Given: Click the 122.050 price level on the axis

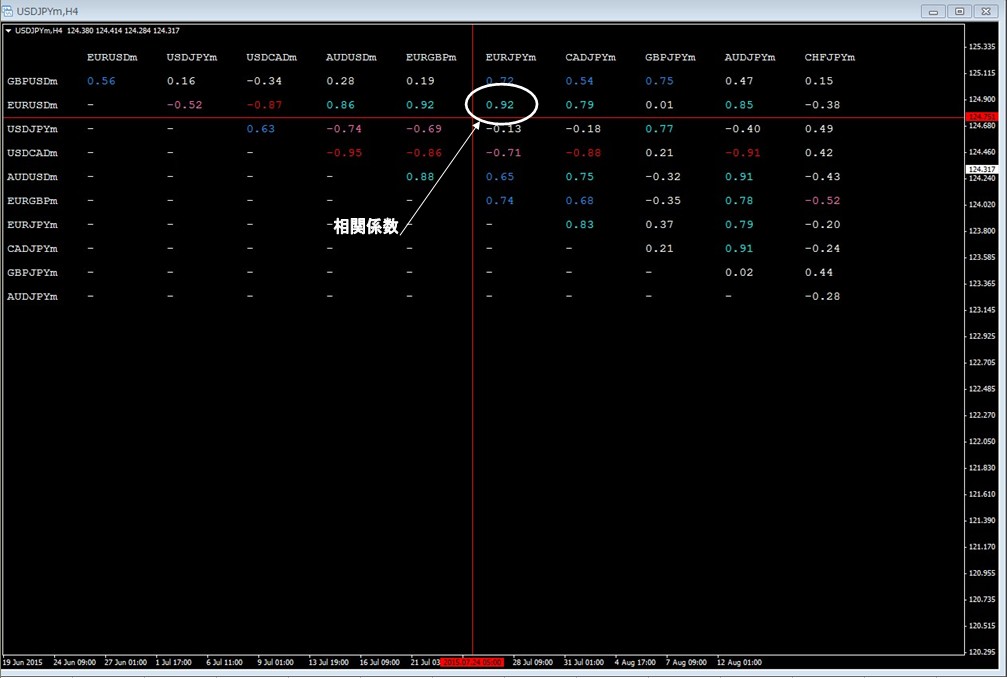Looking at the screenshot, I should pyautogui.click(x=982, y=441).
